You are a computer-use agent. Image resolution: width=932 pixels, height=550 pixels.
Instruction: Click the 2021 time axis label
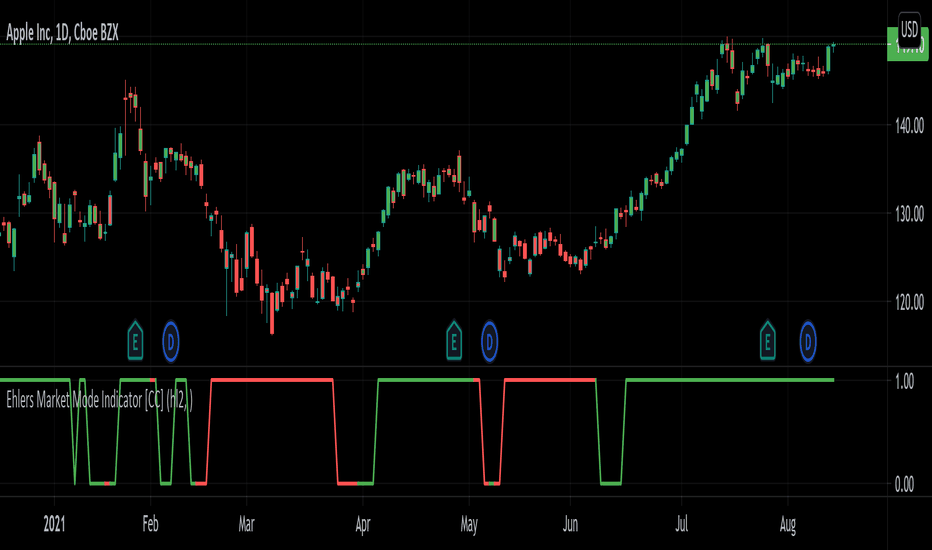pos(54,524)
